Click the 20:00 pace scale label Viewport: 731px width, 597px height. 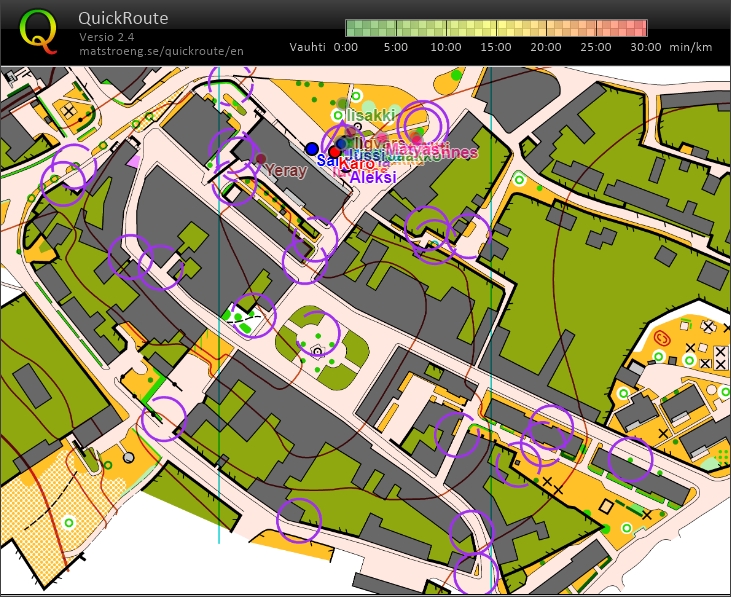[x=545, y=47]
